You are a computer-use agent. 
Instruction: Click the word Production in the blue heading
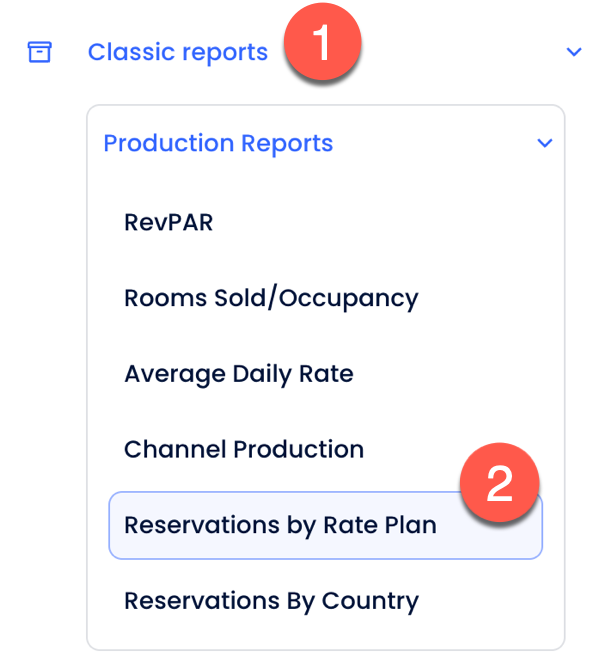coord(163,143)
